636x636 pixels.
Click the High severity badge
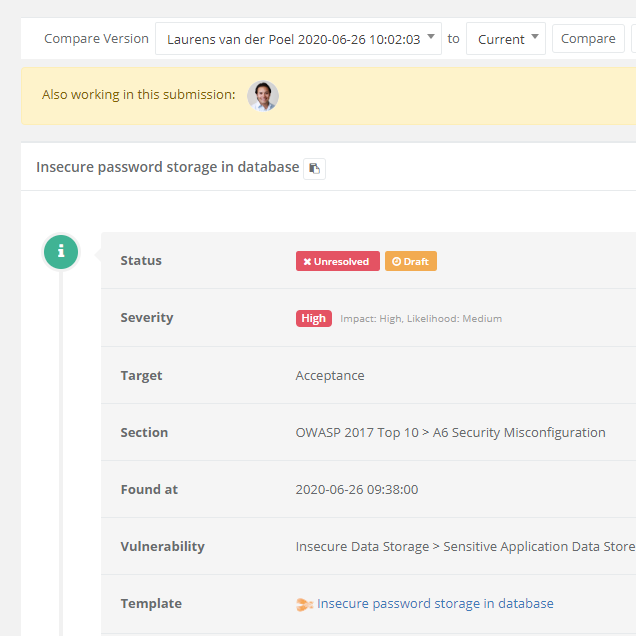[x=314, y=318]
